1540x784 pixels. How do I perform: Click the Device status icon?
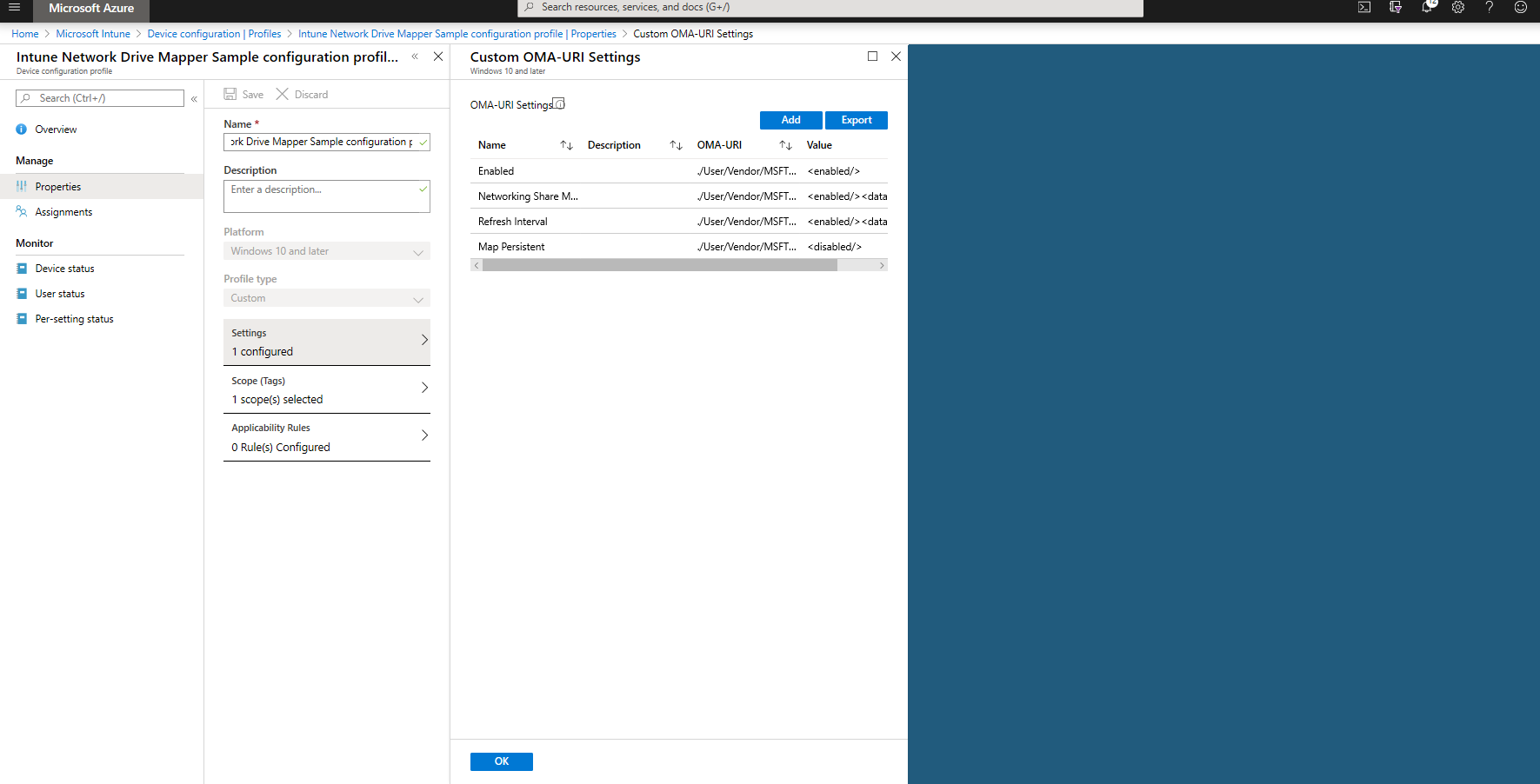[22, 269]
